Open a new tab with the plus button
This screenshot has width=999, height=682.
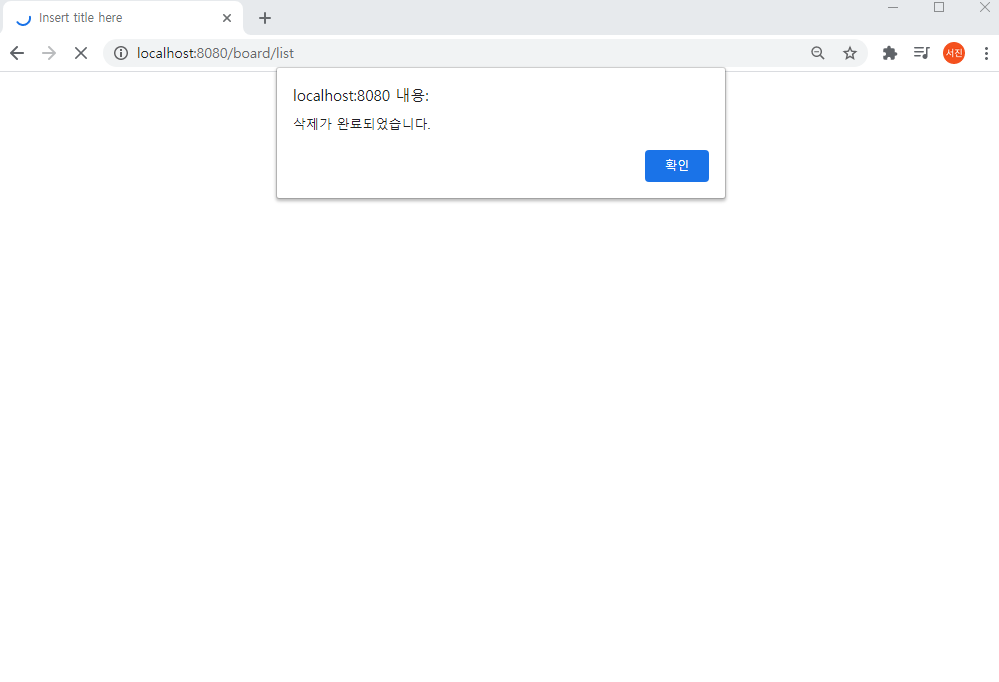[265, 18]
